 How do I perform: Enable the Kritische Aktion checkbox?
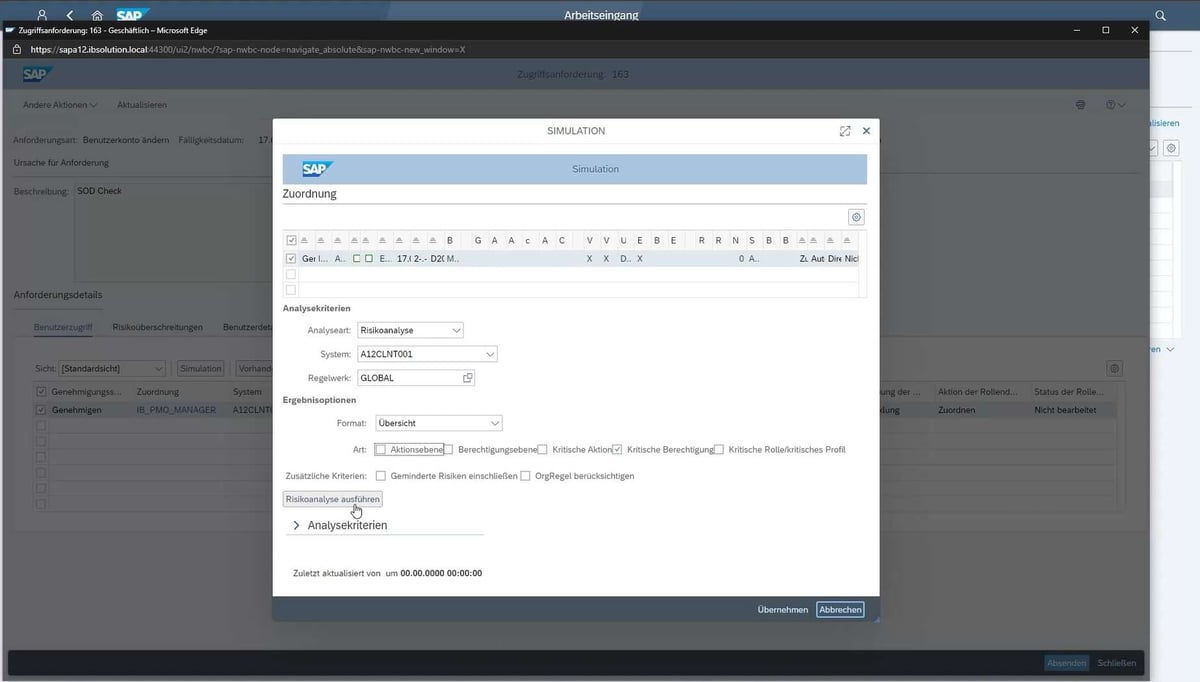[x=542, y=450]
